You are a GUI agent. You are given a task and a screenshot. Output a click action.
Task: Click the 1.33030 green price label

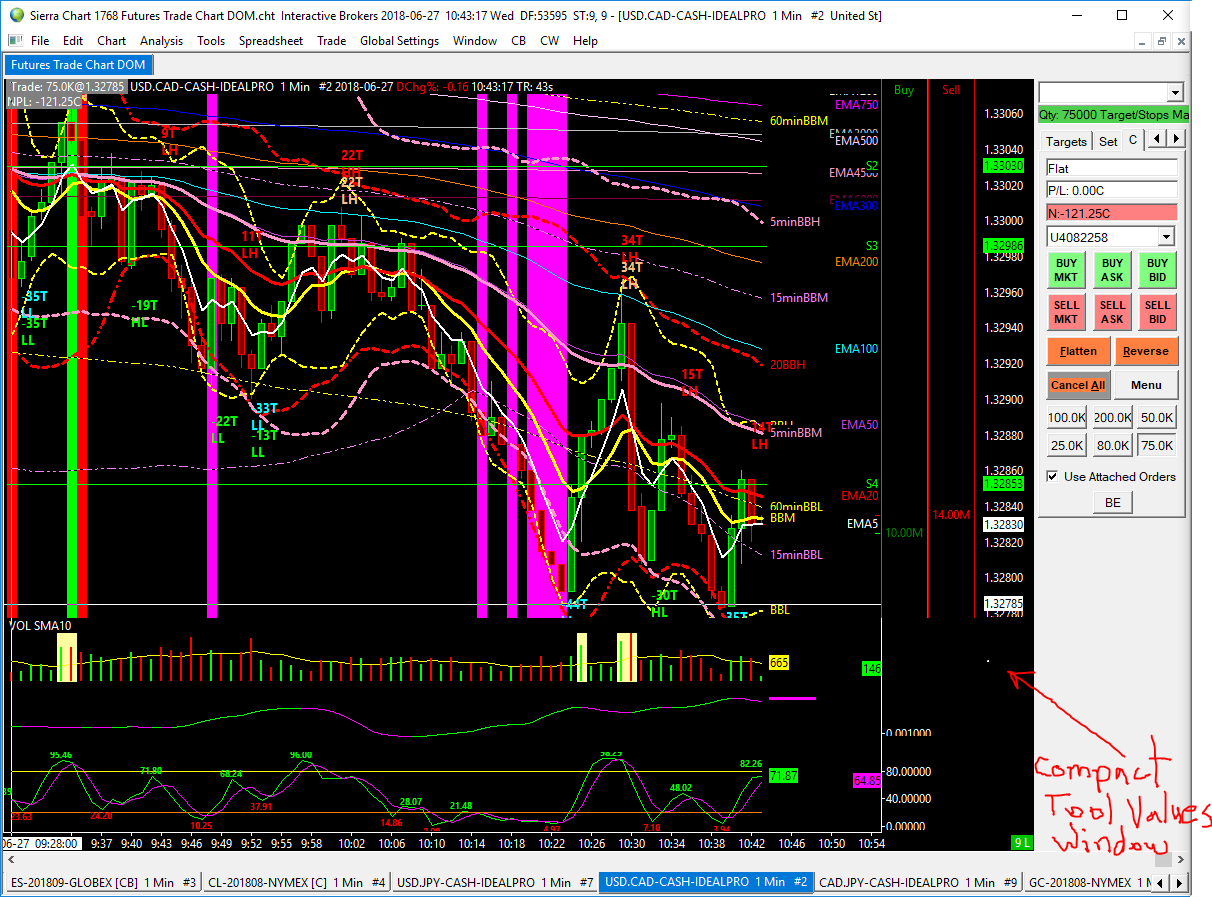pyautogui.click(x=1002, y=166)
